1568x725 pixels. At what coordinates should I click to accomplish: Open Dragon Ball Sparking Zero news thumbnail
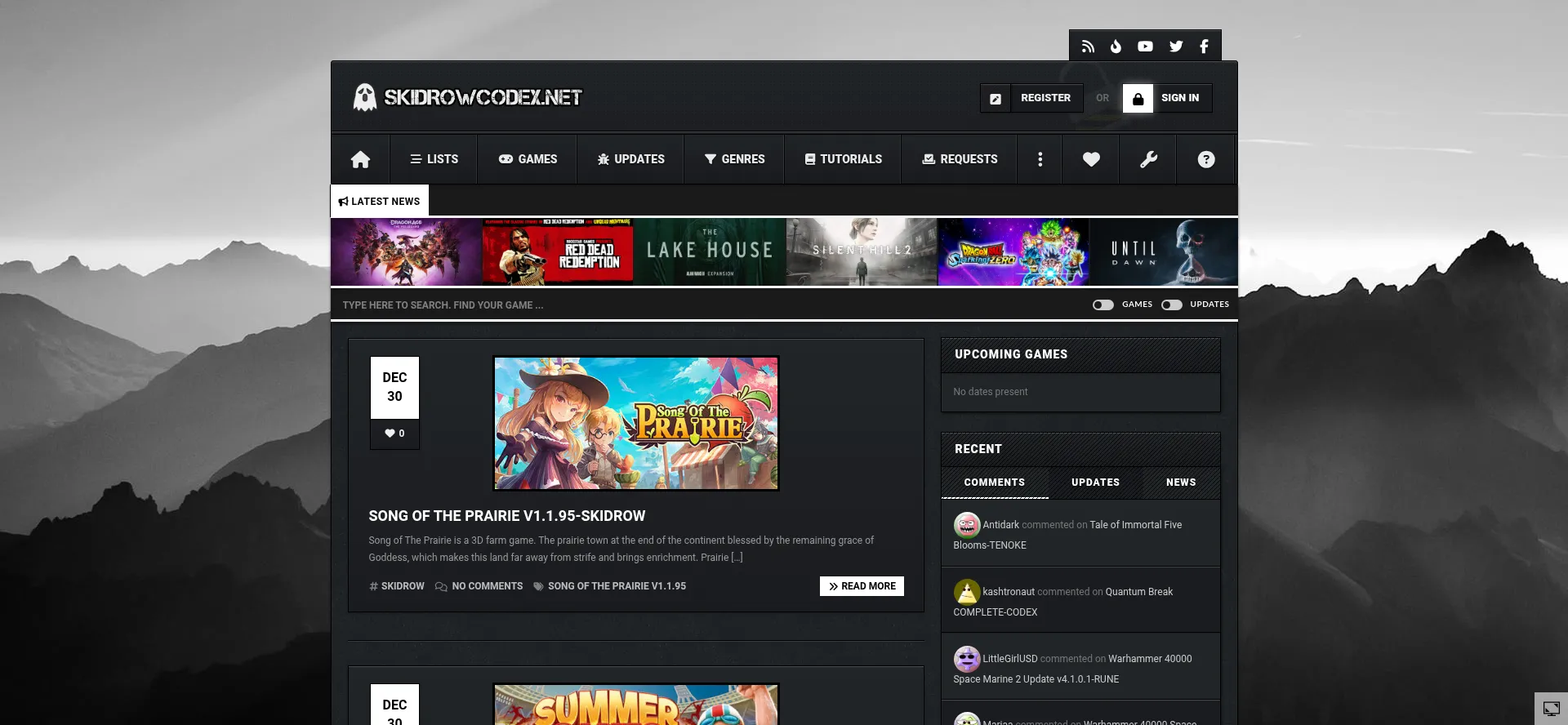(x=1013, y=251)
